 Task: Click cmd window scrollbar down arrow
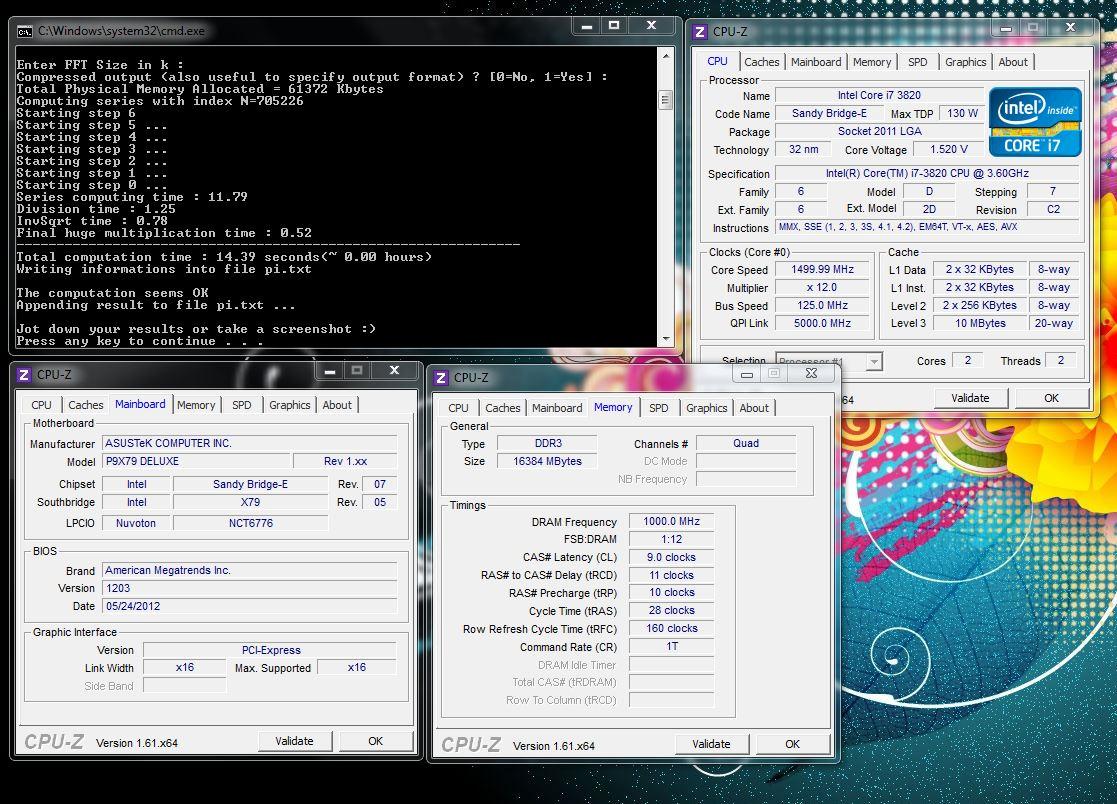tap(665, 339)
